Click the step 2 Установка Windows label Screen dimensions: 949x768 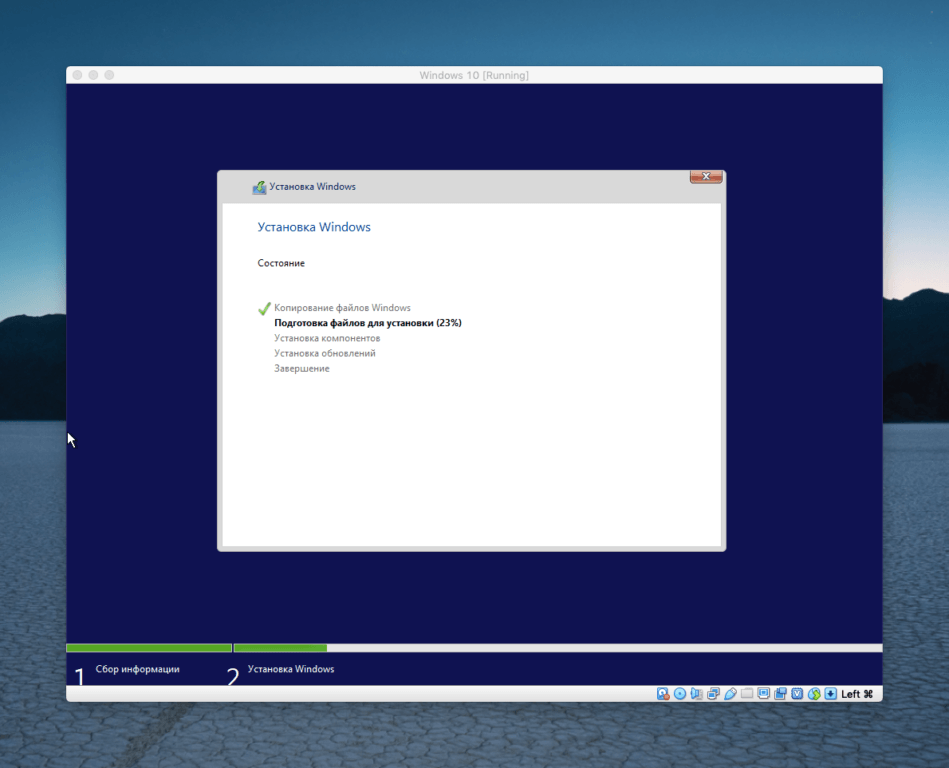[291, 669]
